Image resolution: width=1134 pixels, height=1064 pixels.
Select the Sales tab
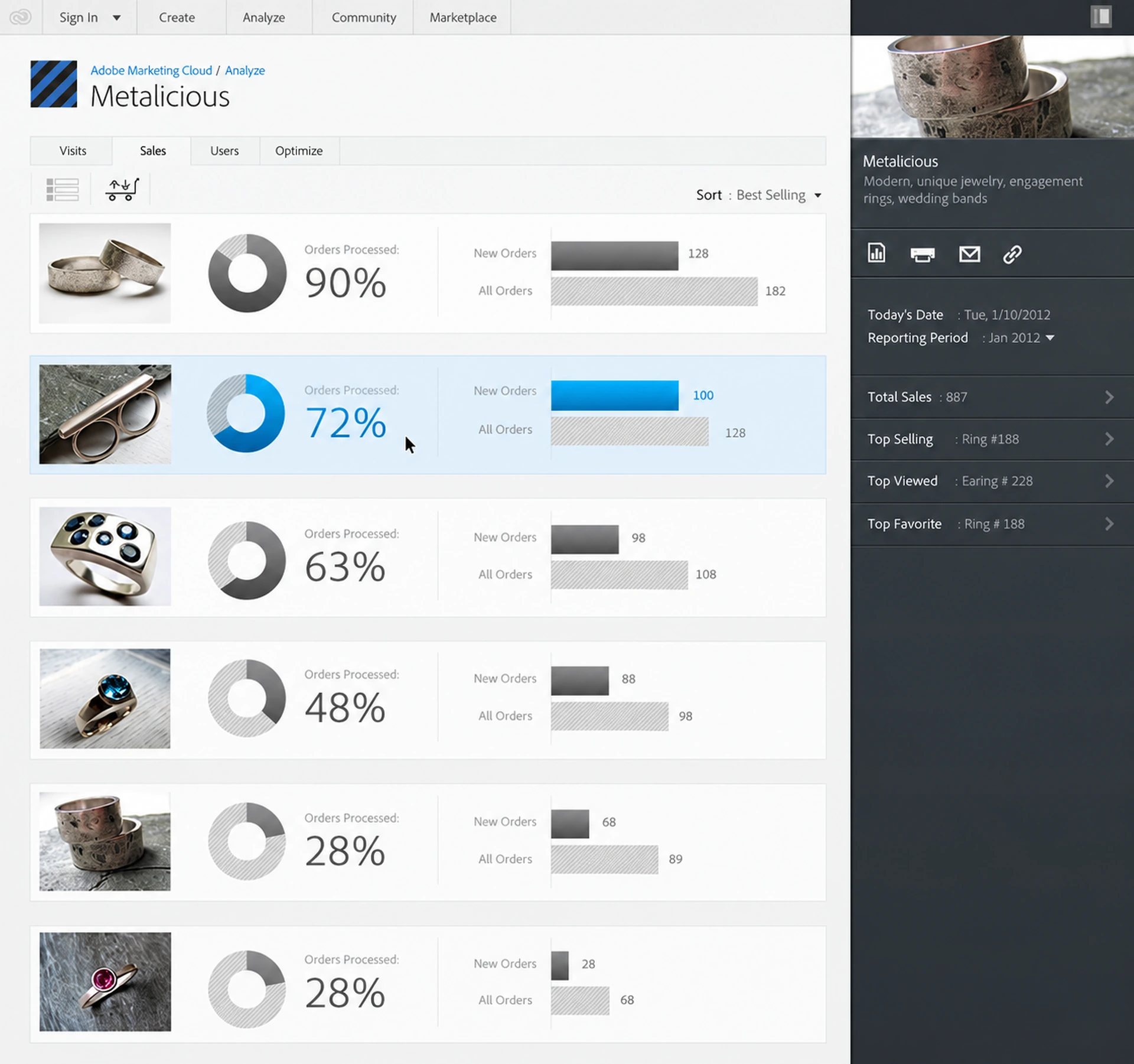(152, 151)
